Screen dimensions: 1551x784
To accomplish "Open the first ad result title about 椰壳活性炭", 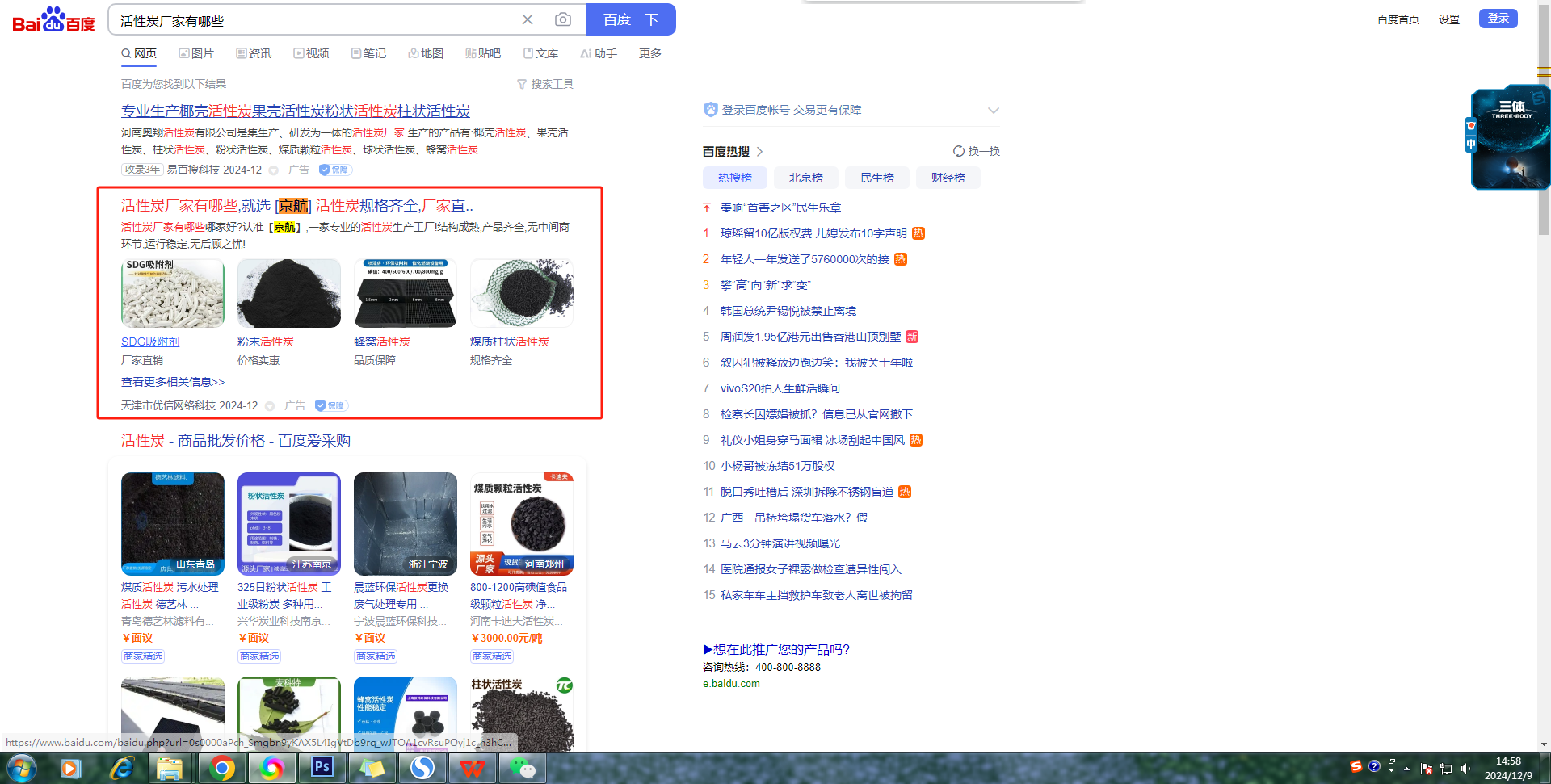I will pos(296,111).
